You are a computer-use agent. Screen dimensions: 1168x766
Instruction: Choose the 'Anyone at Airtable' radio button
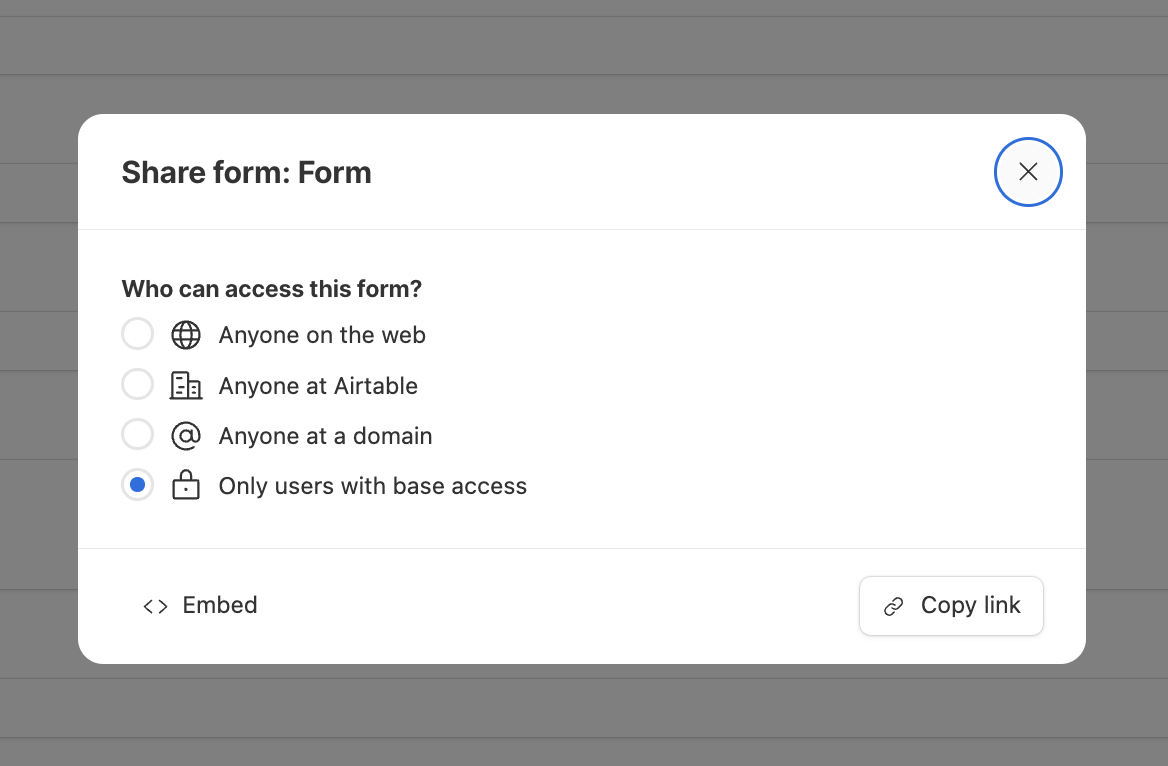(137, 385)
